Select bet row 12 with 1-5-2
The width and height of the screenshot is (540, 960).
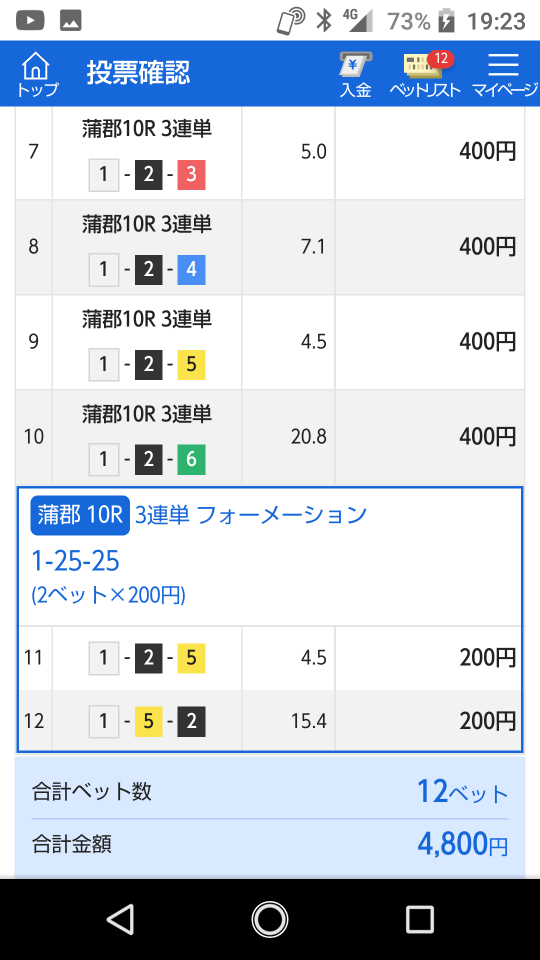[x=270, y=721]
